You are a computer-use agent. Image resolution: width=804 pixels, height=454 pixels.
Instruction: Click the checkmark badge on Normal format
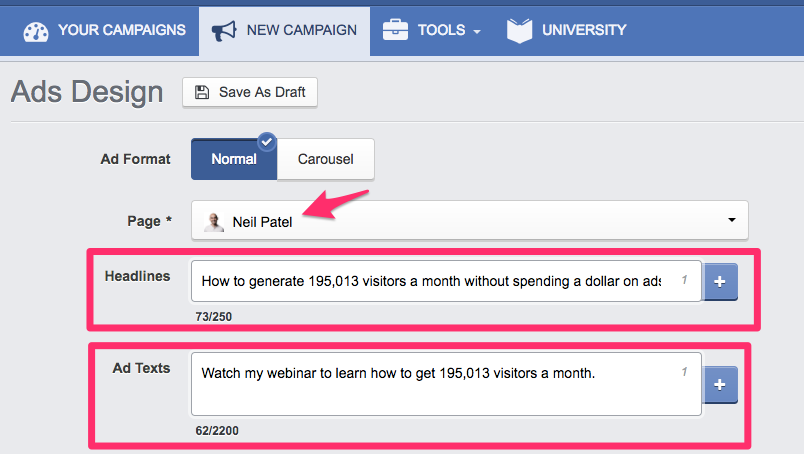point(267,141)
